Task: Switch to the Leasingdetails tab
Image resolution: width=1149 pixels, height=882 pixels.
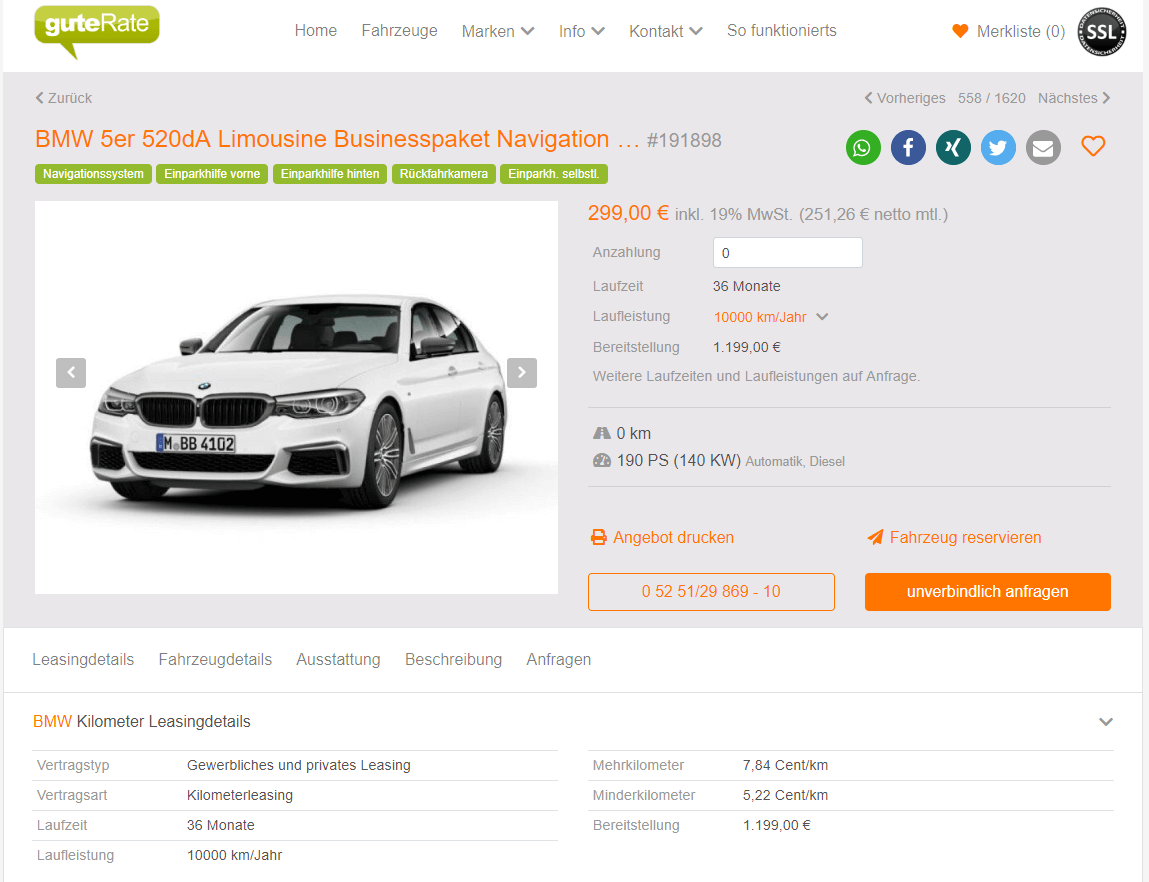Action: pos(83,659)
